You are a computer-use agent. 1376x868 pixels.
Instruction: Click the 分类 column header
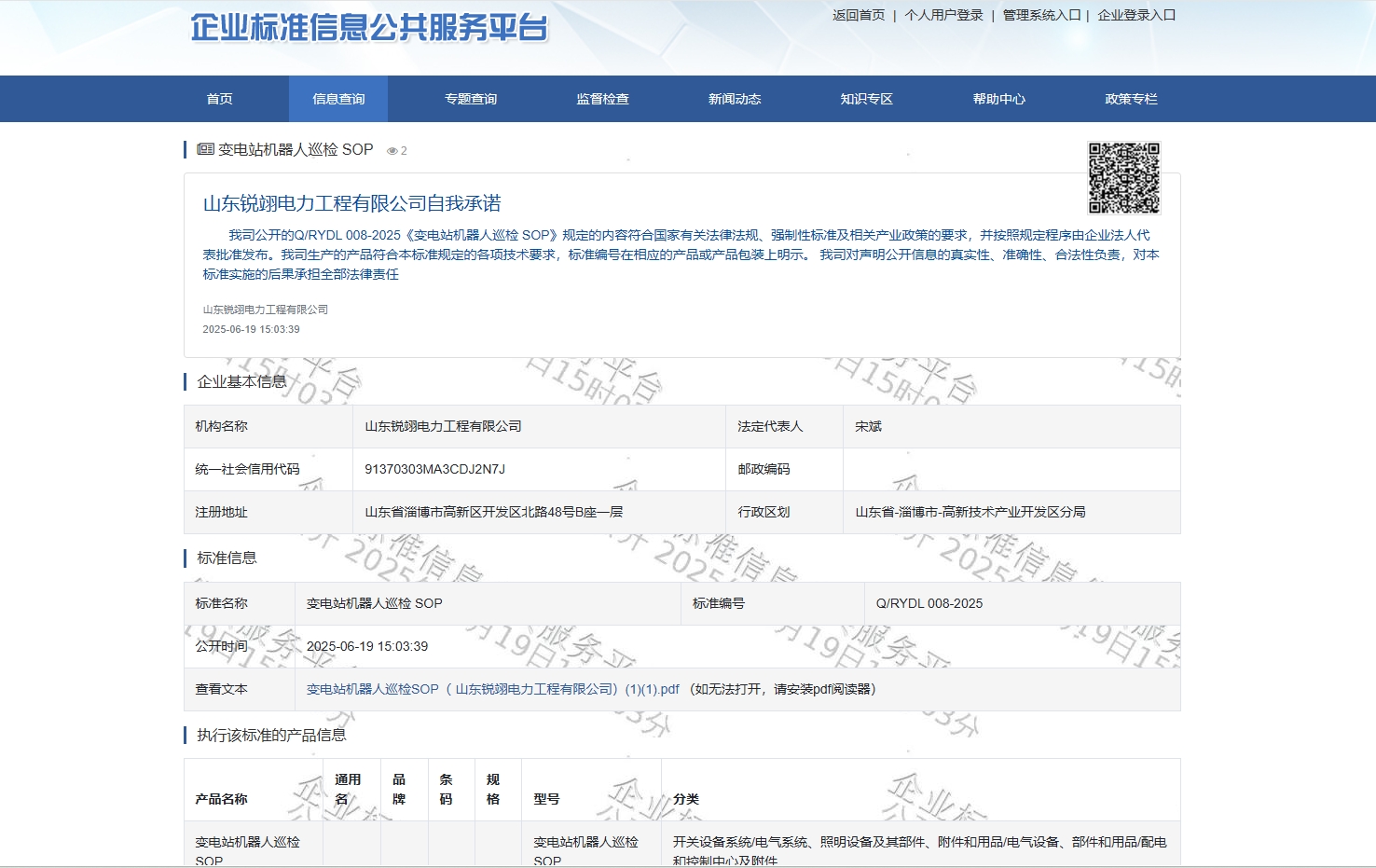(921, 790)
